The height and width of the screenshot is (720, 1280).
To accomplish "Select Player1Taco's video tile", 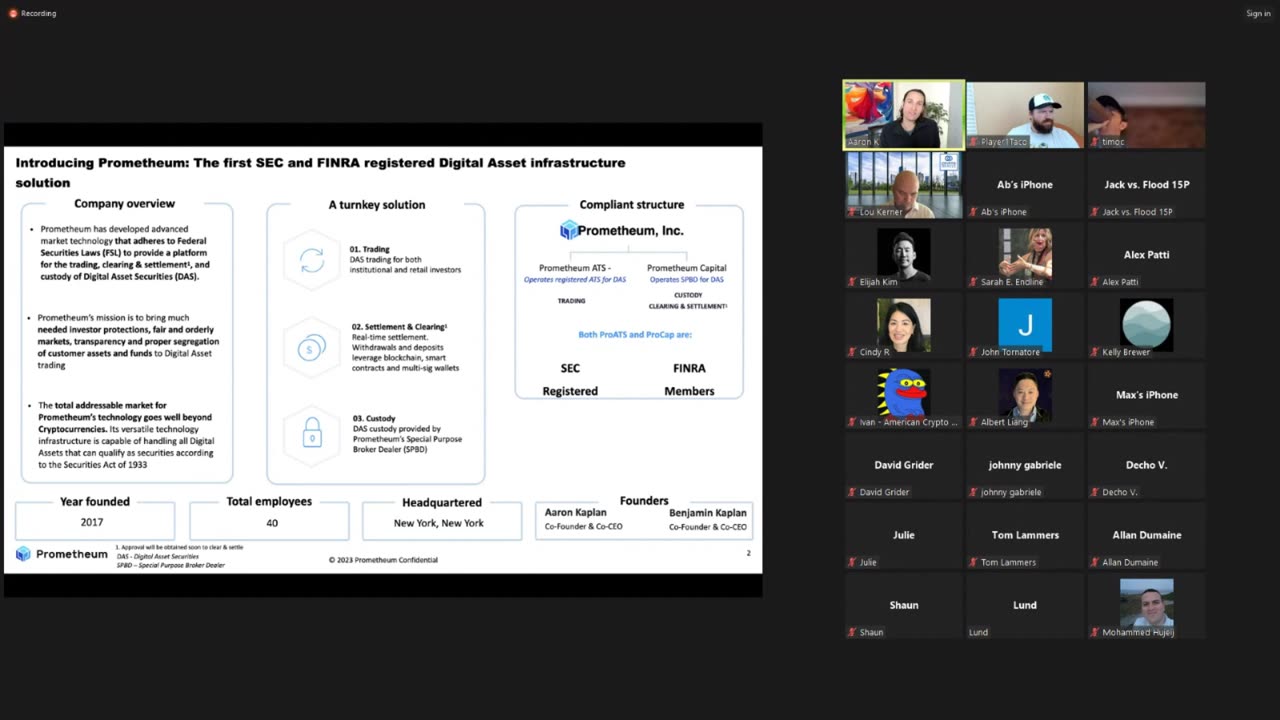I will [1025, 115].
